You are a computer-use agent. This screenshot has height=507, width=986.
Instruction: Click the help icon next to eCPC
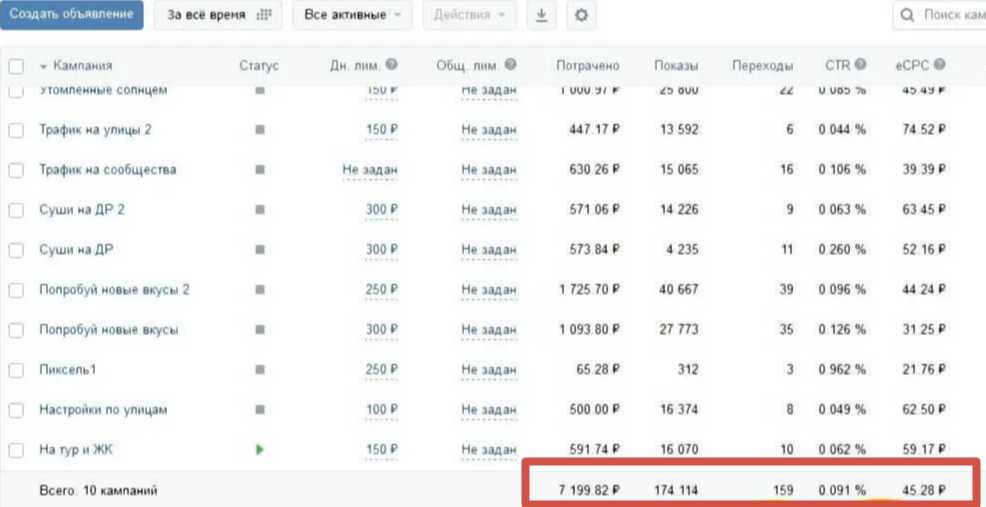[x=940, y=65]
